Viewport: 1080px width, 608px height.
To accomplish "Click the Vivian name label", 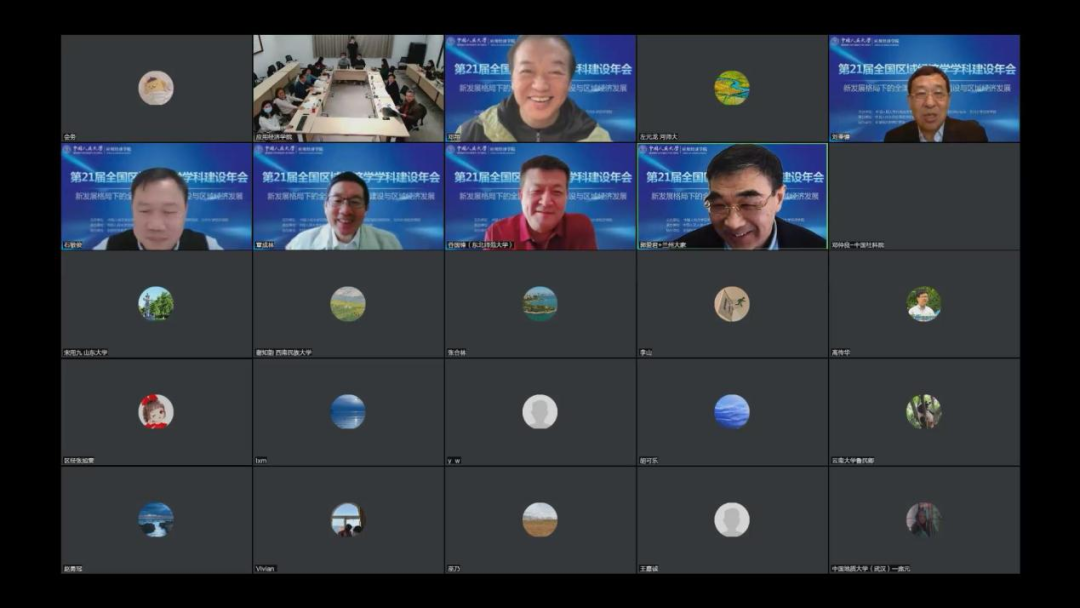I will pyautogui.click(x=265, y=569).
